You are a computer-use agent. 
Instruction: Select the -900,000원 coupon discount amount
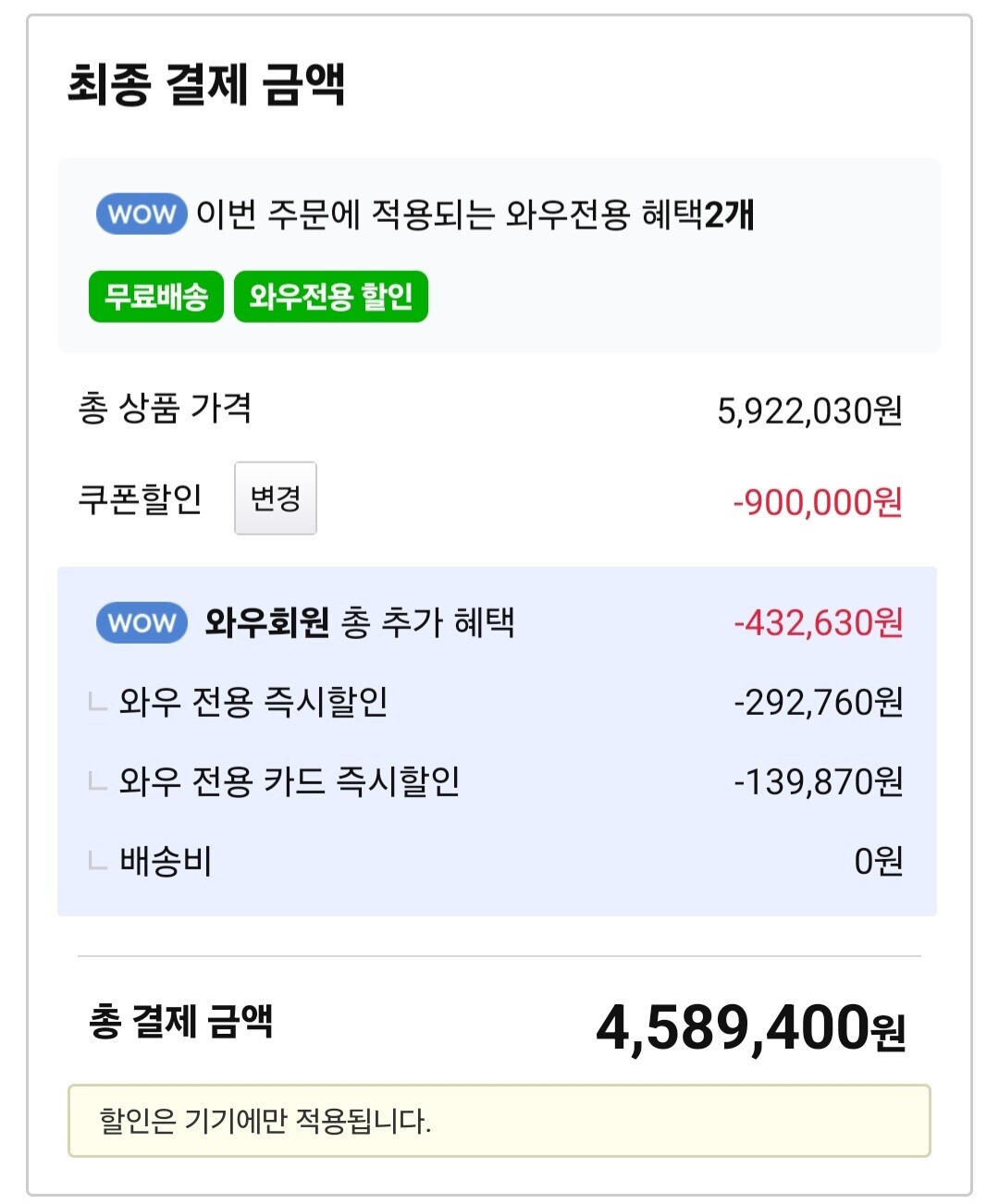(817, 503)
